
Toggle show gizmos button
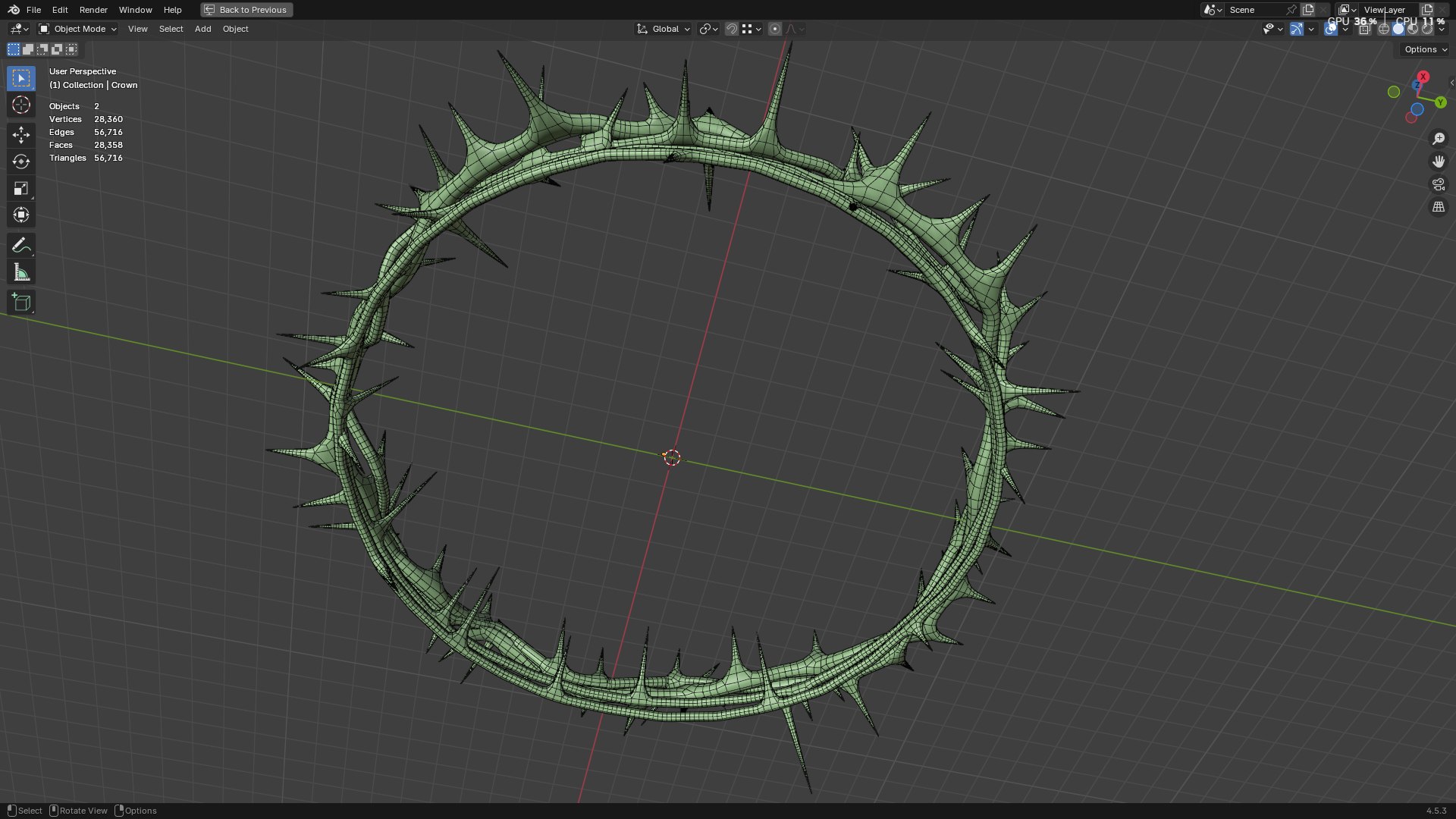click(1297, 29)
